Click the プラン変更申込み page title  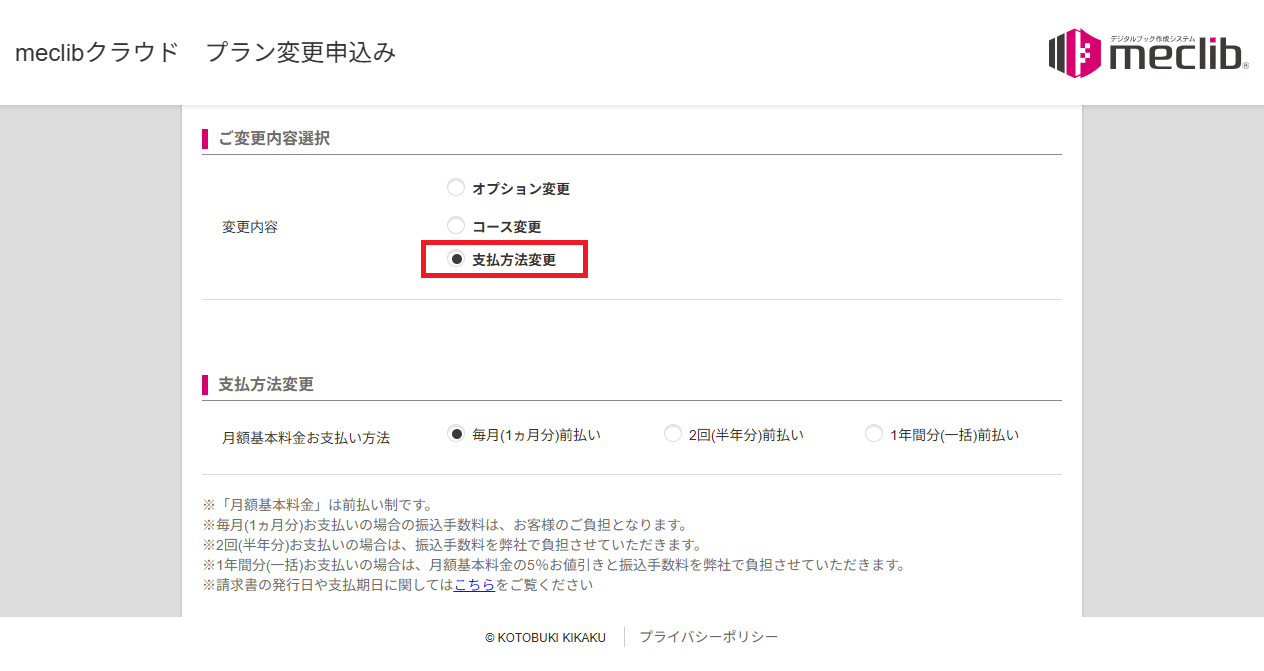[x=301, y=53]
